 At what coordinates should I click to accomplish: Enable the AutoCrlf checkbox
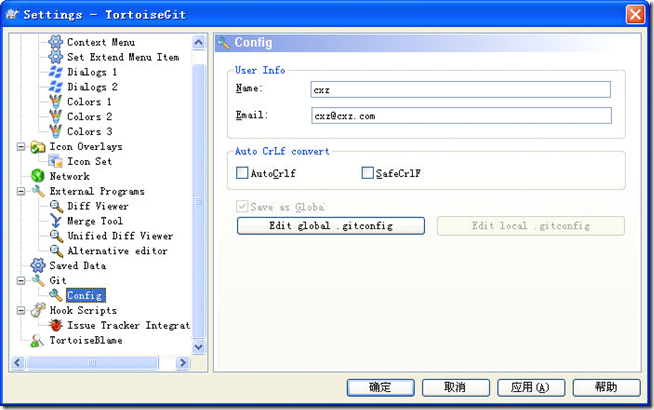pos(242,173)
